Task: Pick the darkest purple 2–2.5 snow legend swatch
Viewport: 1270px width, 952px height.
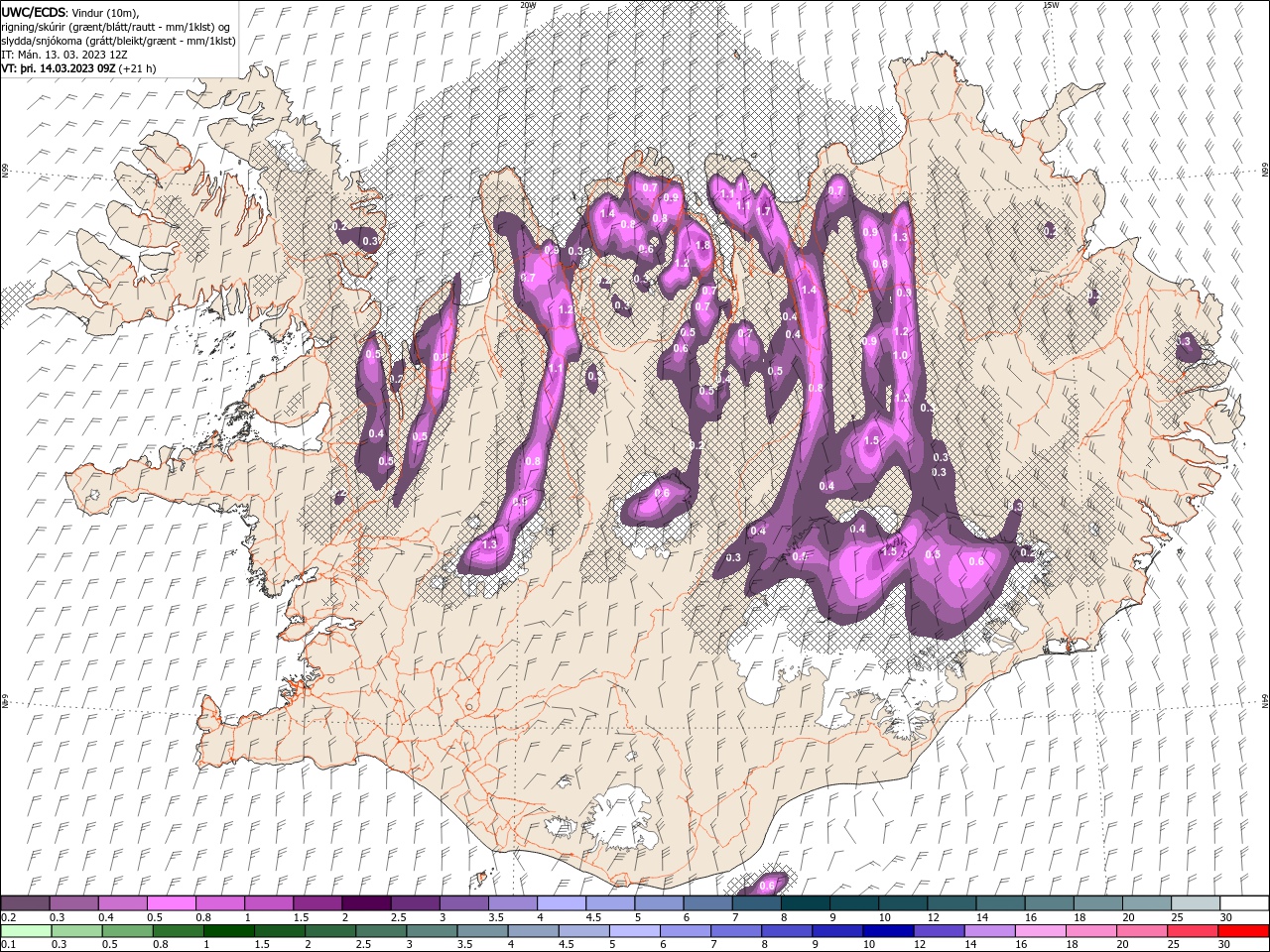Action: click(366, 903)
